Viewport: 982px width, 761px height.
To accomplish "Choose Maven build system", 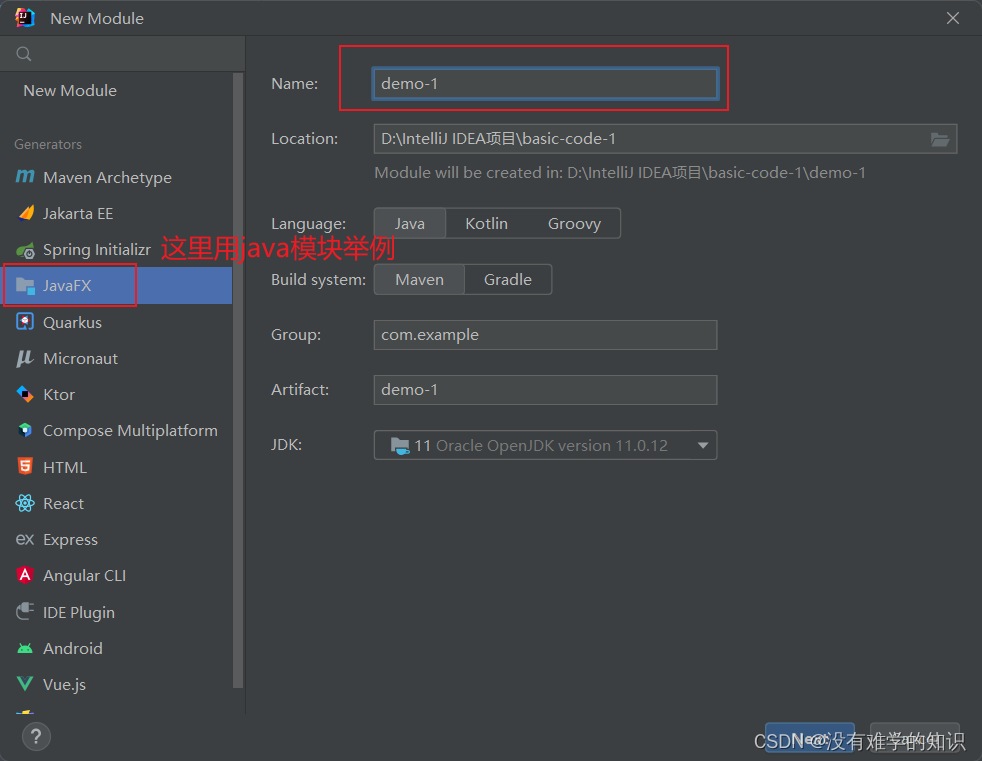I will 420,279.
